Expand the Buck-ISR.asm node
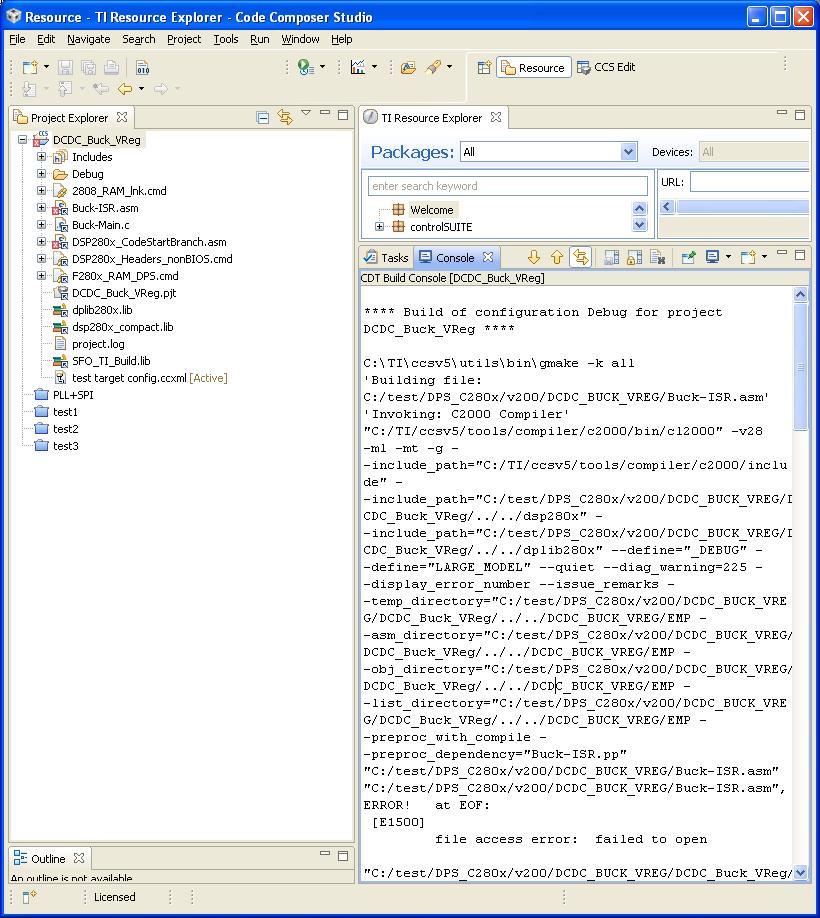The image size is (820, 918). coord(41,208)
